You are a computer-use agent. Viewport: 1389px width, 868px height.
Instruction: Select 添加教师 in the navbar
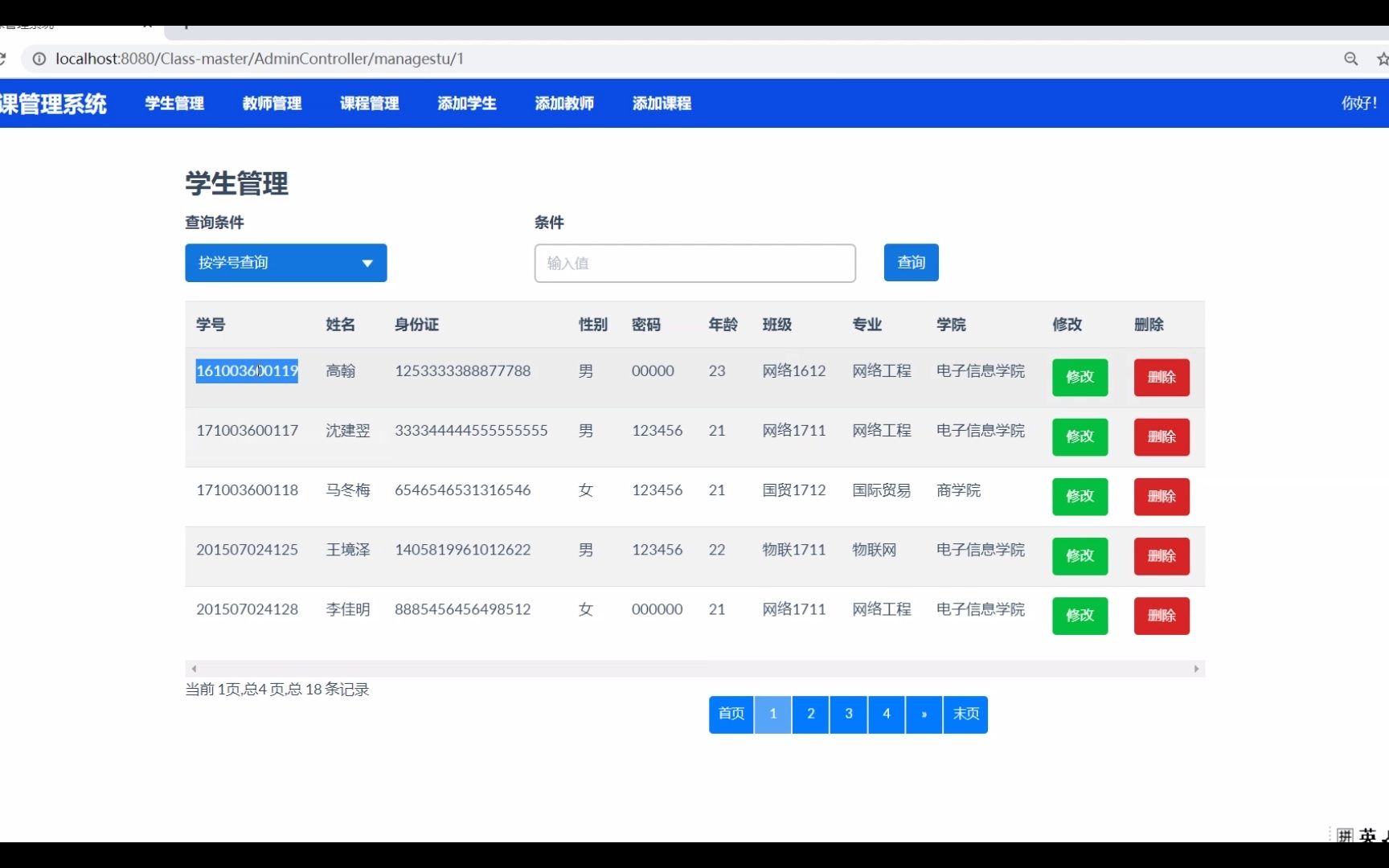[564, 104]
